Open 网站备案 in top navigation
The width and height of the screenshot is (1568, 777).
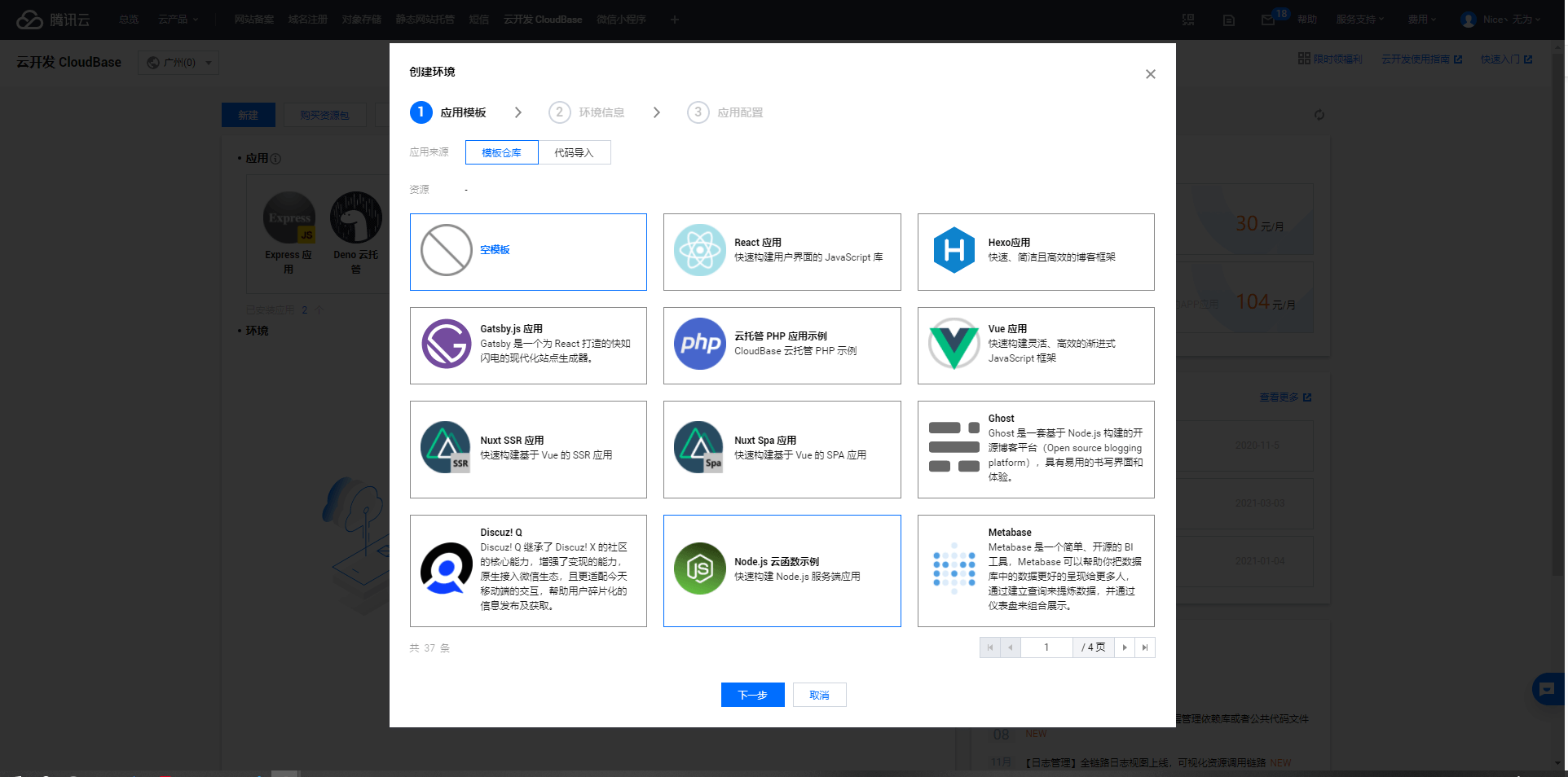tap(254, 20)
